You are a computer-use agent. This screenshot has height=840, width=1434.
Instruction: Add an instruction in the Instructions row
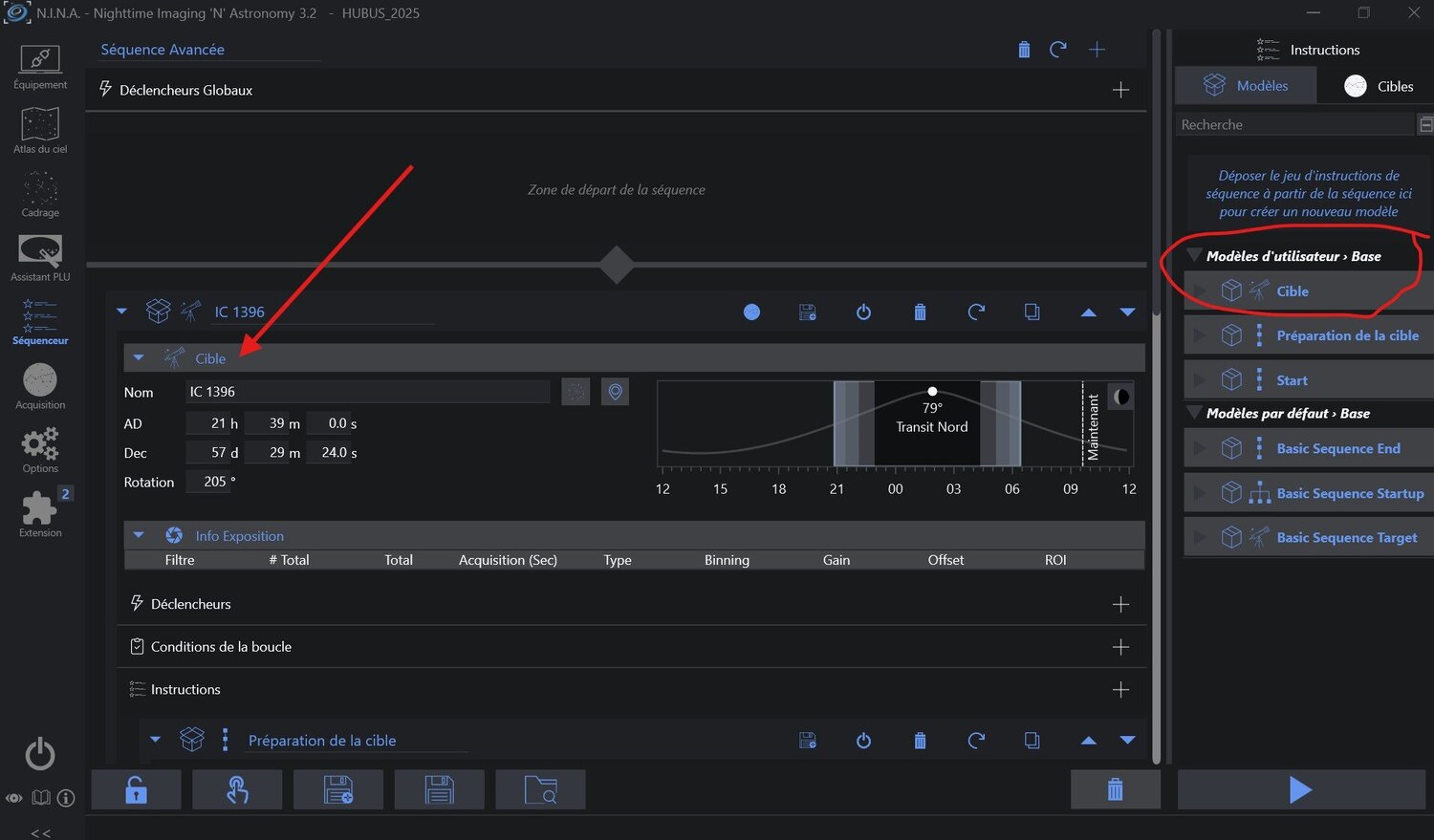click(x=1120, y=689)
